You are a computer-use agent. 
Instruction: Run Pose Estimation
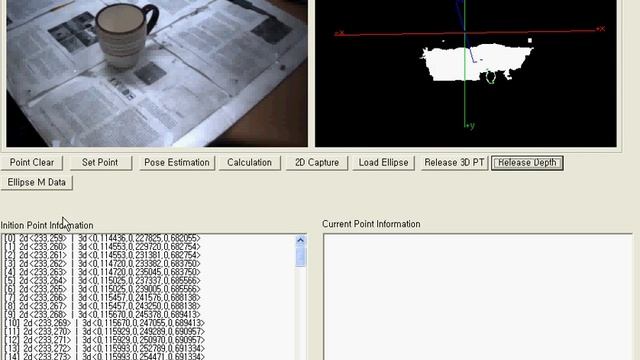tap(177, 162)
